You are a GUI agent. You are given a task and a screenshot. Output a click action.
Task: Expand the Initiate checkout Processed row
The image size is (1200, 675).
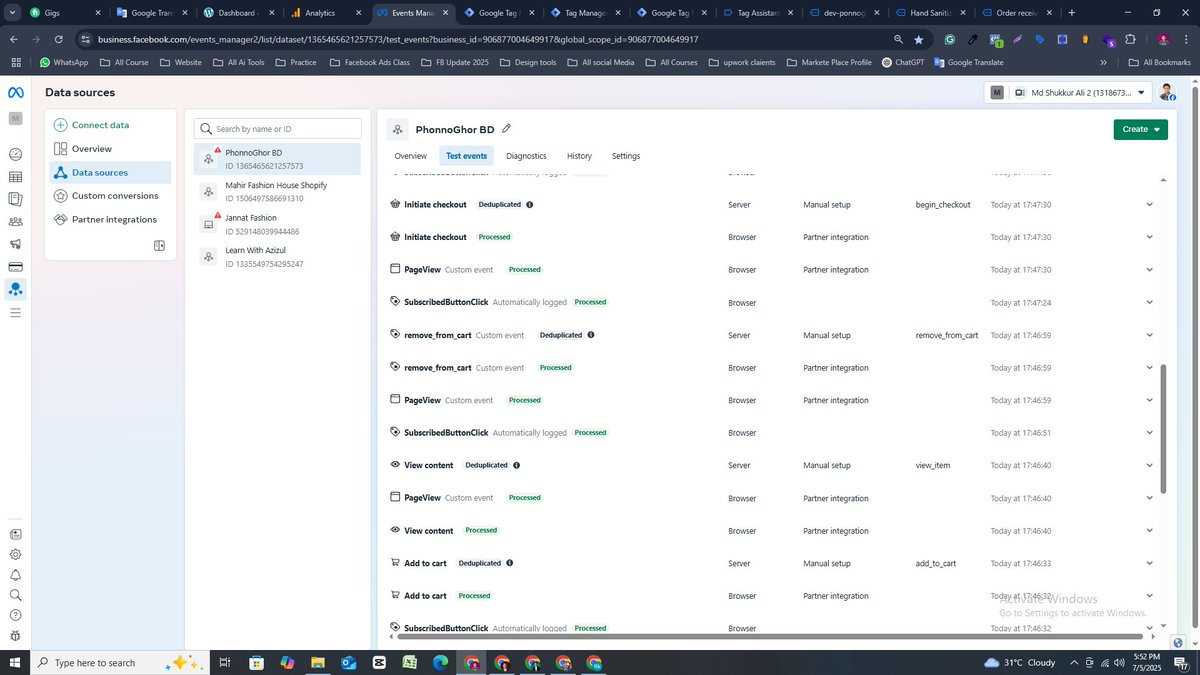point(1149,237)
